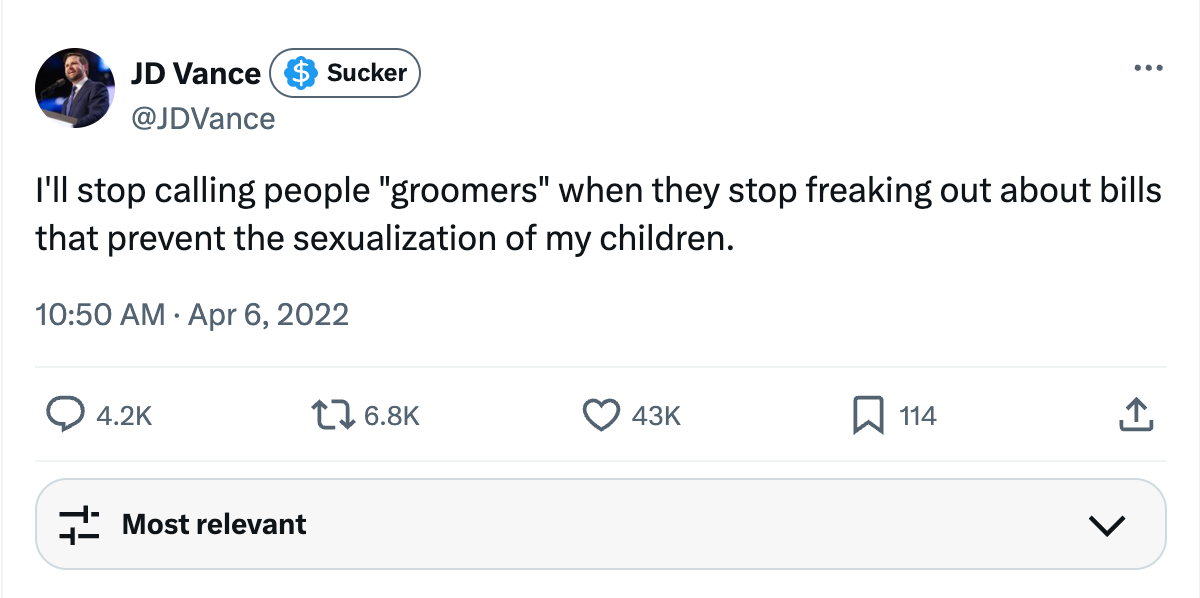The image size is (1200, 598).
Task: Click the heart icon to like
Action: click(x=601, y=416)
